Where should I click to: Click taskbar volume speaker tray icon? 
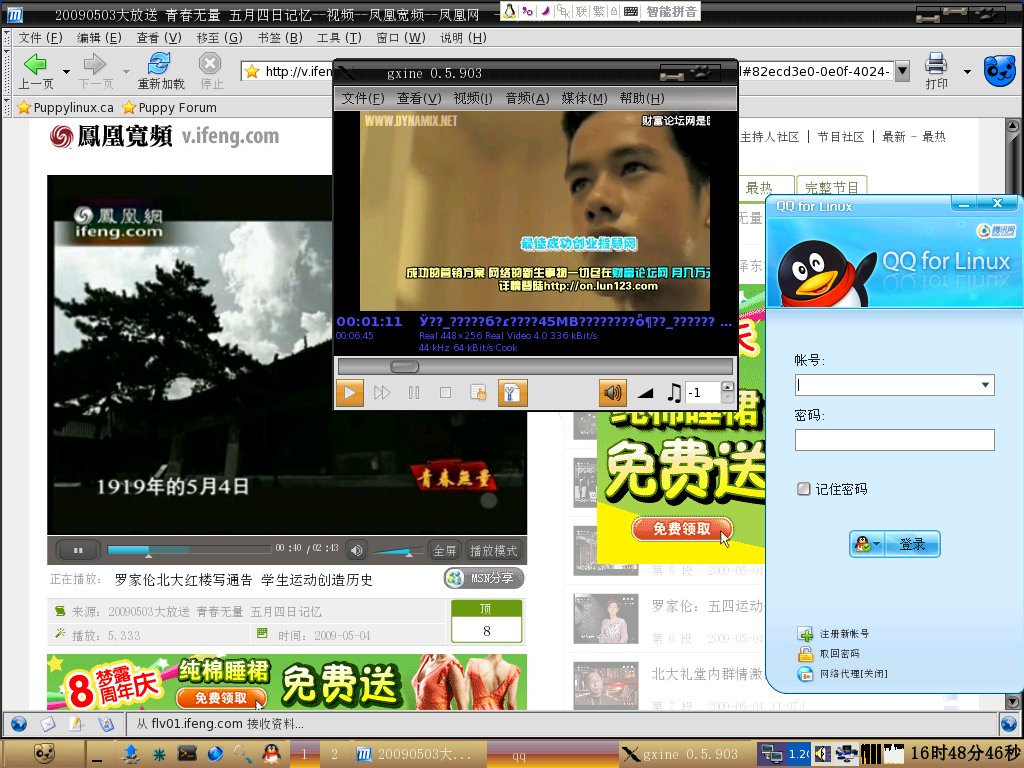pos(823,754)
